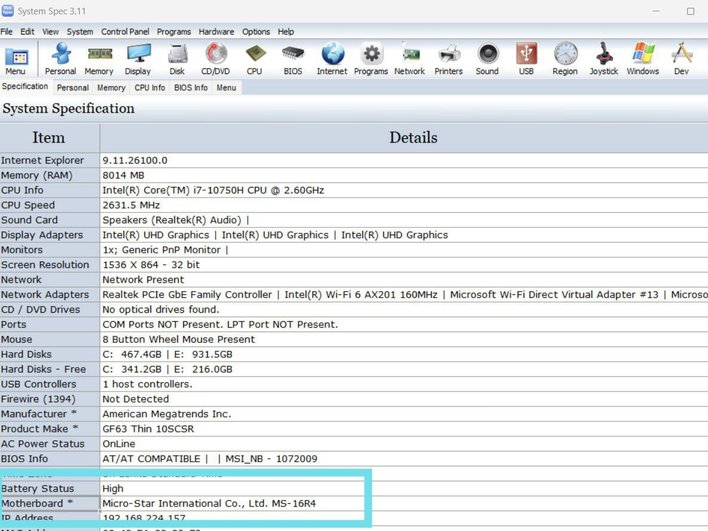Open the Programs gear toolbar icon
The height and width of the screenshot is (531, 708).
pos(371,59)
